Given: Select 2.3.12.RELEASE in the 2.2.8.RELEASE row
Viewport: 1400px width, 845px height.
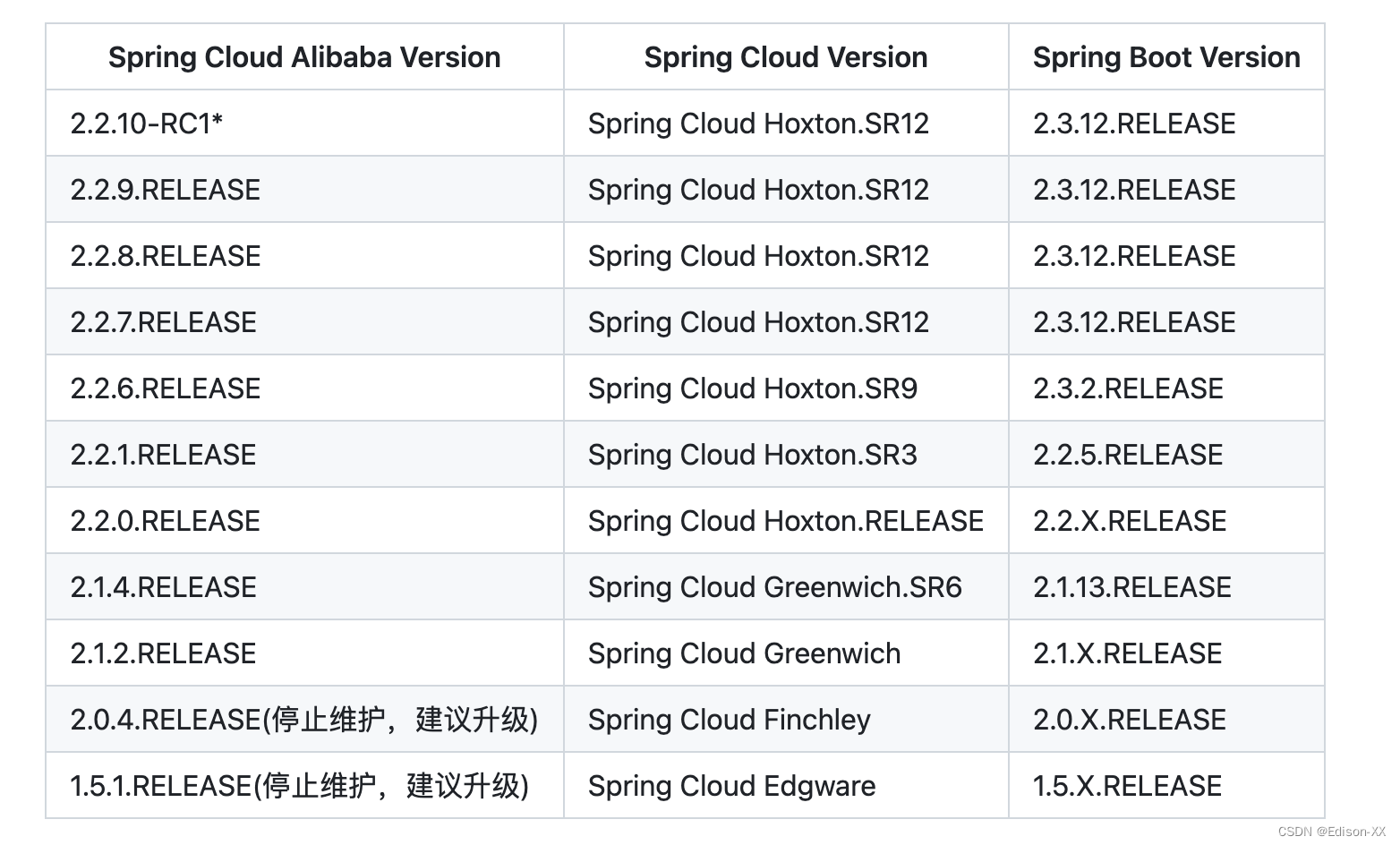Looking at the screenshot, I should [x=1166, y=256].
